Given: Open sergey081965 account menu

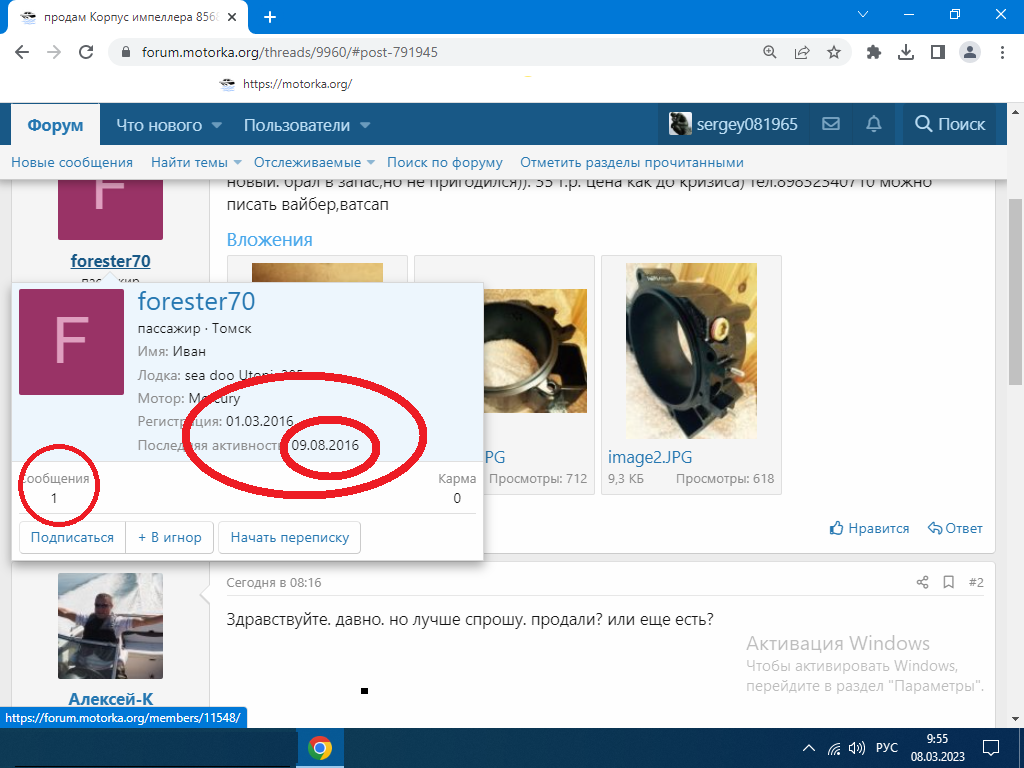Looking at the screenshot, I should pyautogui.click(x=733, y=124).
